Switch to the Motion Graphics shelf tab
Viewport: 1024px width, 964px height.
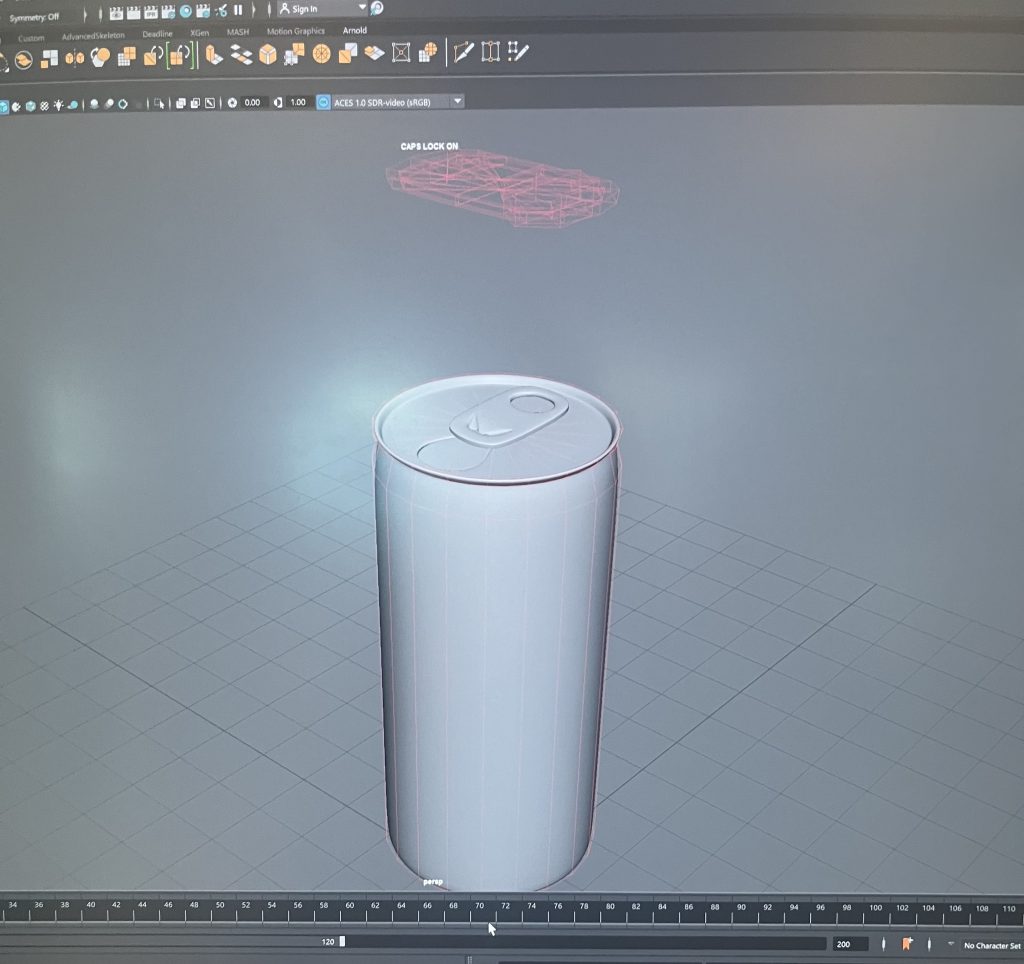[x=295, y=31]
